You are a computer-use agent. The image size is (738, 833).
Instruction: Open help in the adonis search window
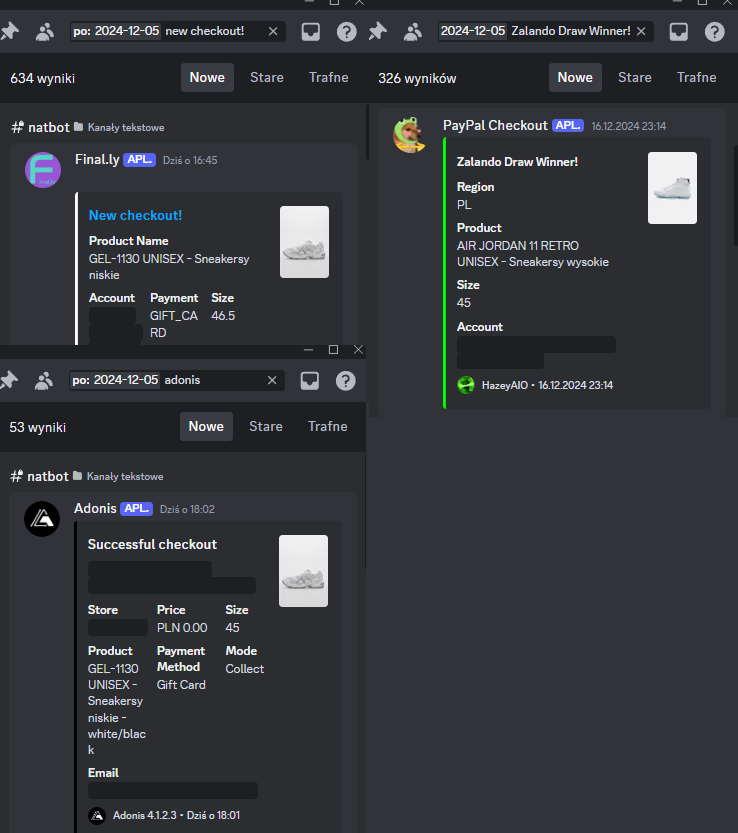(345, 381)
